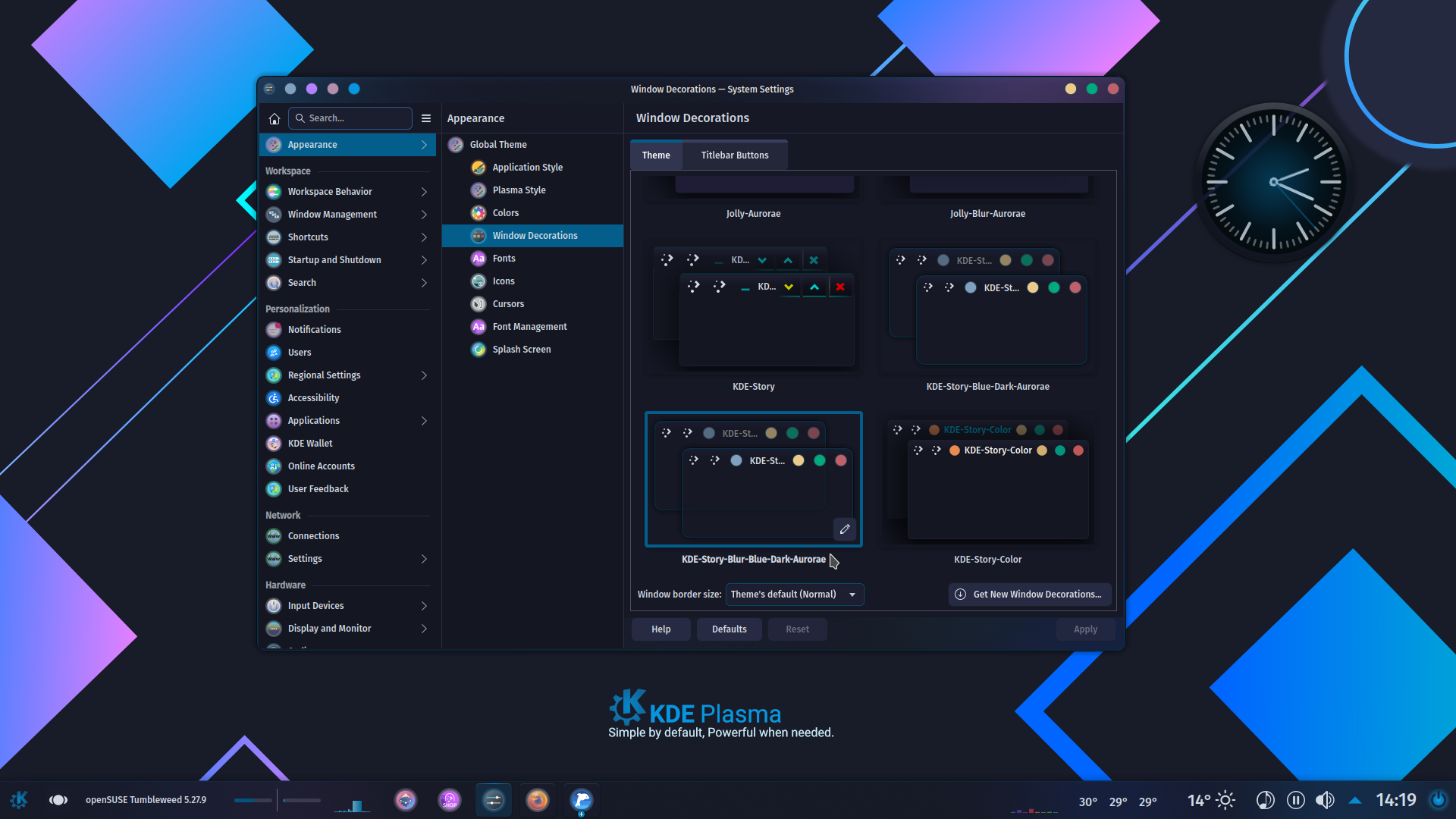Expand the Regional Settings chevron
Screen dimensions: 1456x819
pyautogui.click(x=424, y=375)
